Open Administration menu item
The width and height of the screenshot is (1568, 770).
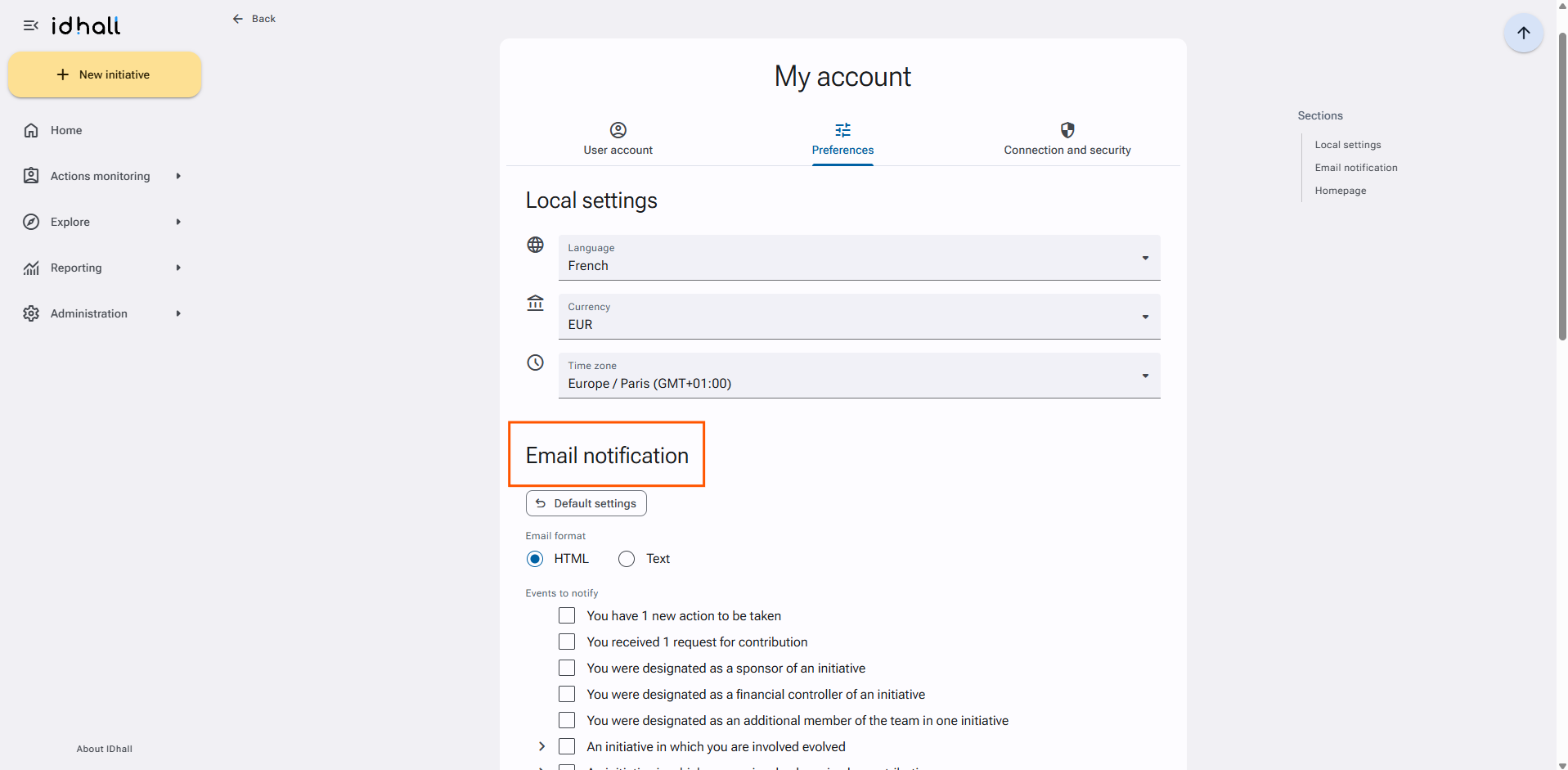pos(105,313)
